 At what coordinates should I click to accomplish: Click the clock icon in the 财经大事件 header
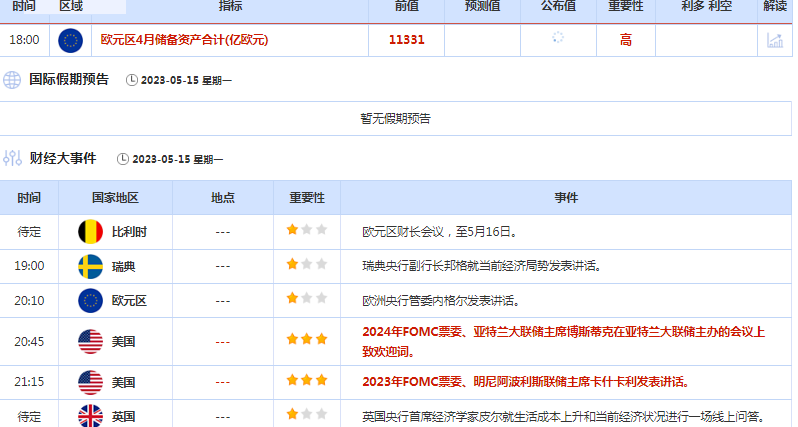(x=123, y=159)
